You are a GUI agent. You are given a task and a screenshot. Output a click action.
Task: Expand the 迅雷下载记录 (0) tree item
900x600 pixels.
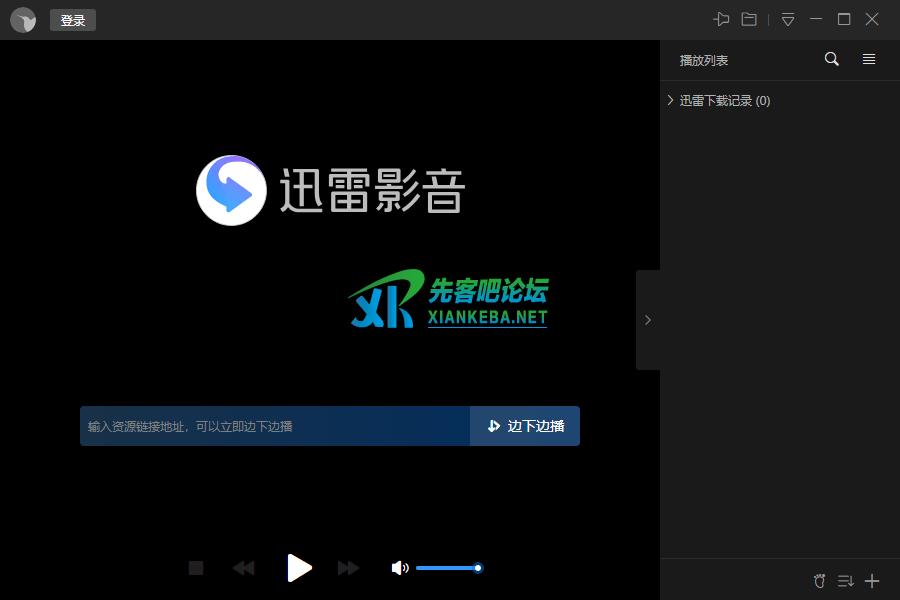[670, 100]
